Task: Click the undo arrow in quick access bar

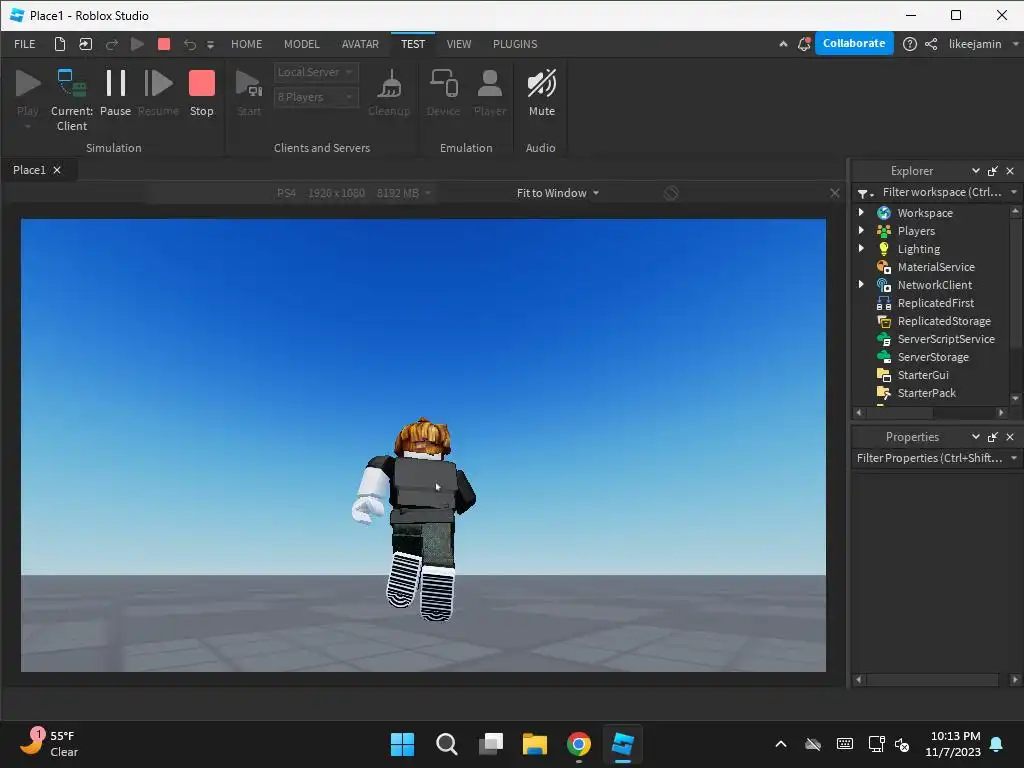Action: [x=190, y=44]
